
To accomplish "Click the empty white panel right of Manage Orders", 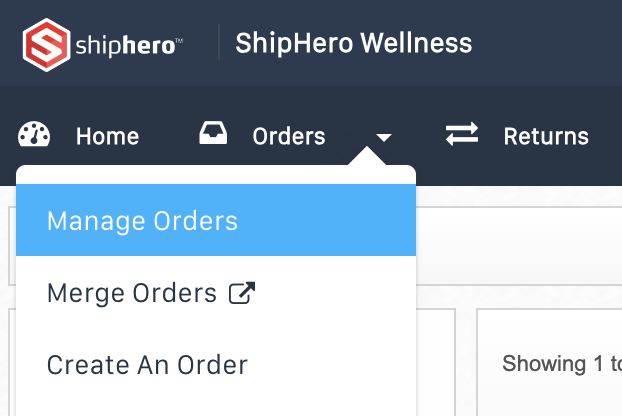I will [x=519, y=245].
